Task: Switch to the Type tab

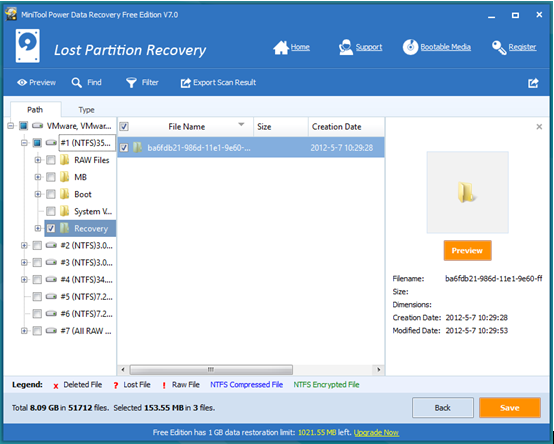Action: point(87,110)
